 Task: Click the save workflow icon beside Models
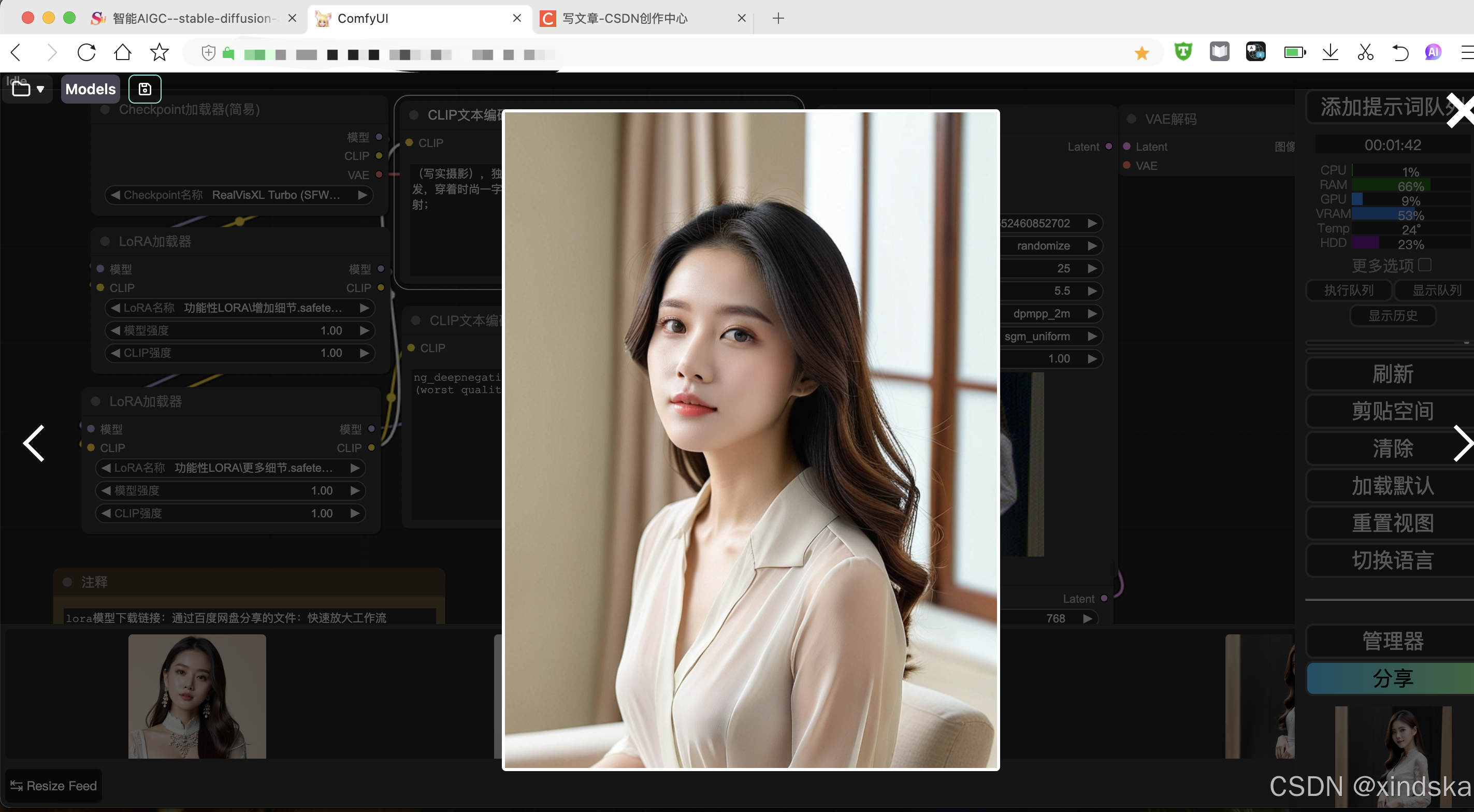pyautogui.click(x=145, y=89)
